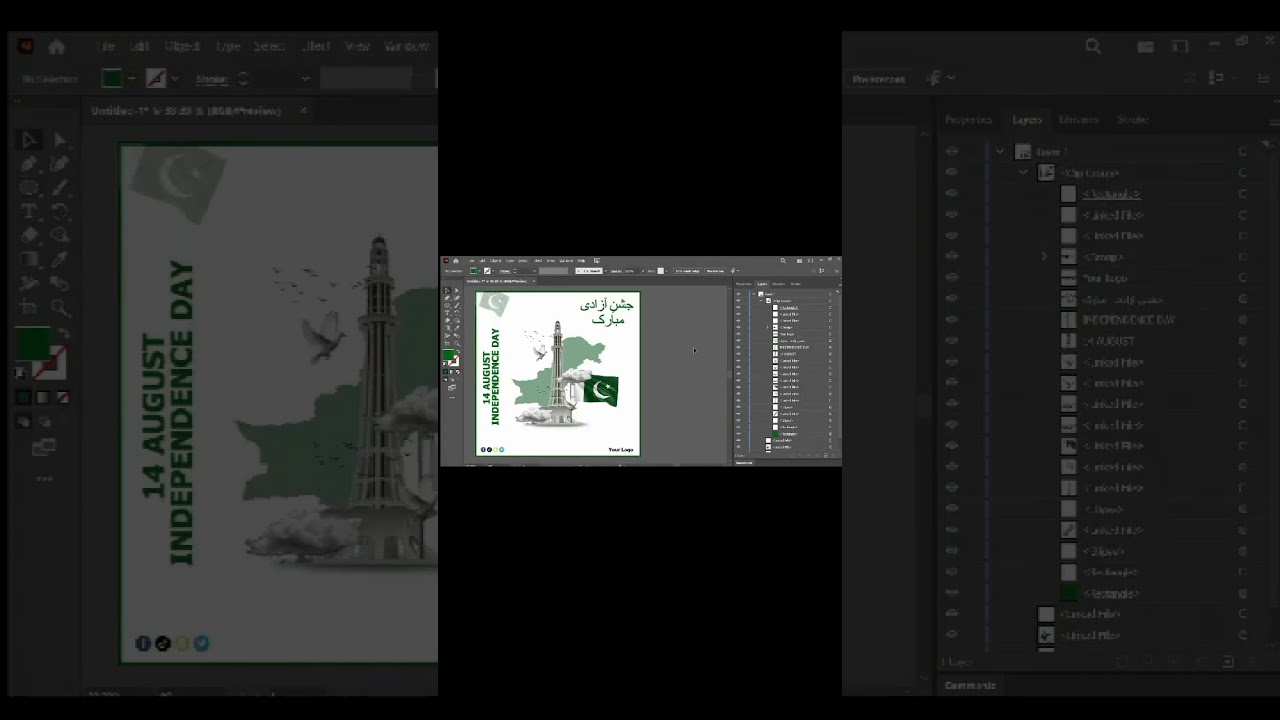Hide the green Rectangle layer
This screenshot has height=720, width=1280.
pyautogui.click(x=951, y=593)
